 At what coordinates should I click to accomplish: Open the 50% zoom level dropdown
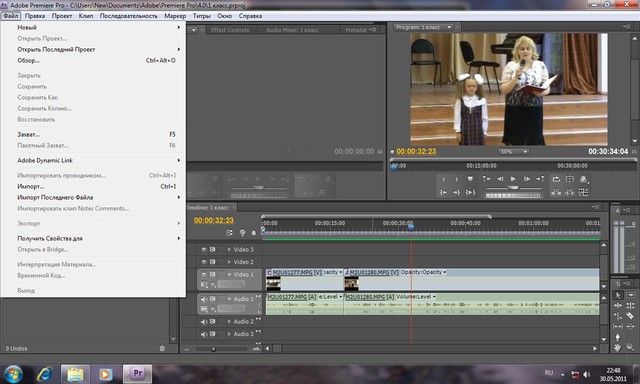pyautogui.click(x=513, y=151)
